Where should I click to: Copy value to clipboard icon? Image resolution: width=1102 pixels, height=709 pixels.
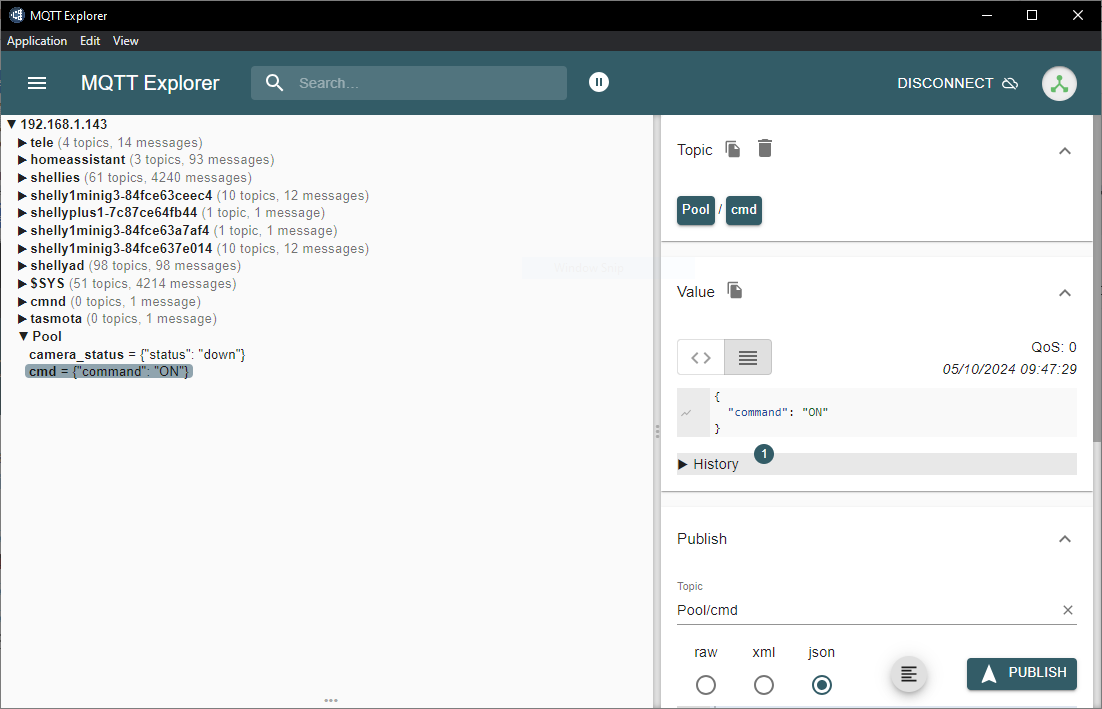(734, 290)
